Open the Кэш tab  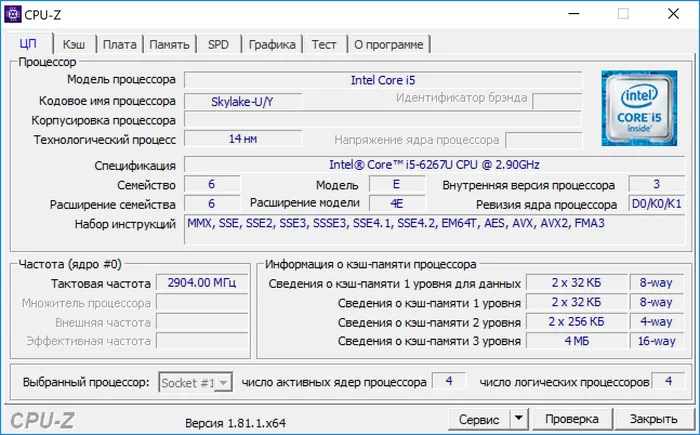[74, 44]
